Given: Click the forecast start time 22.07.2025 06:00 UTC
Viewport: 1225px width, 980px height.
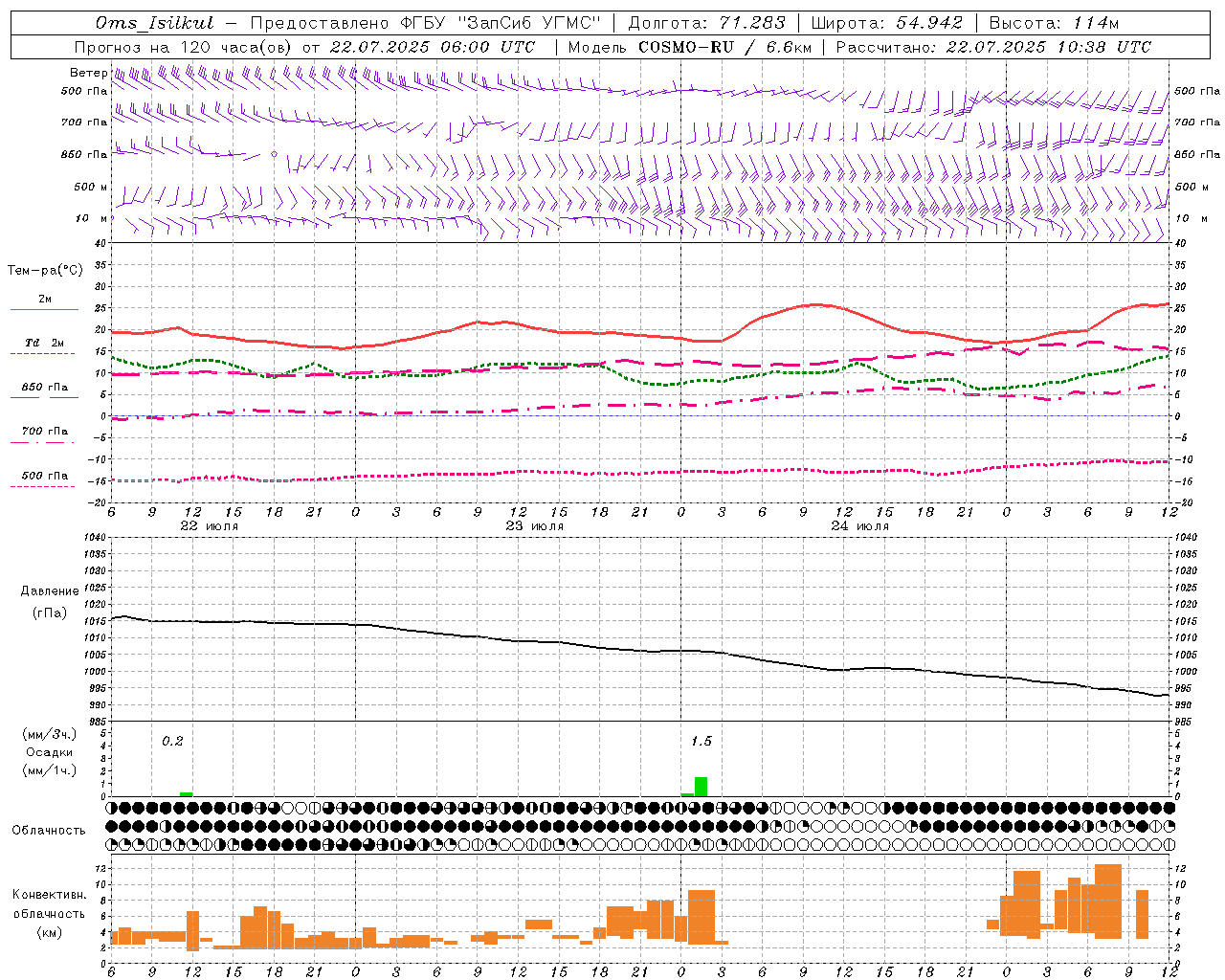Looking at the screenshot, I should tap(432, 47).
